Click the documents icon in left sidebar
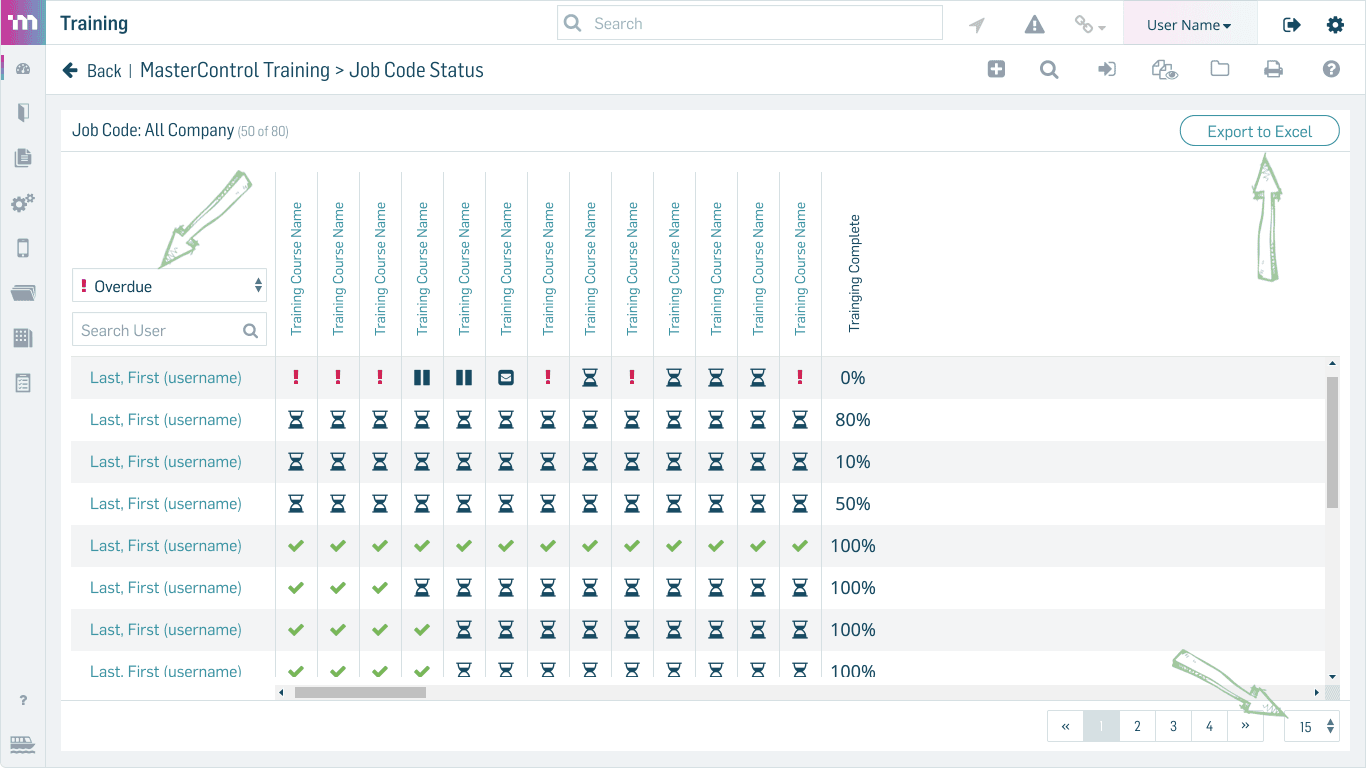 click(23, 157)
